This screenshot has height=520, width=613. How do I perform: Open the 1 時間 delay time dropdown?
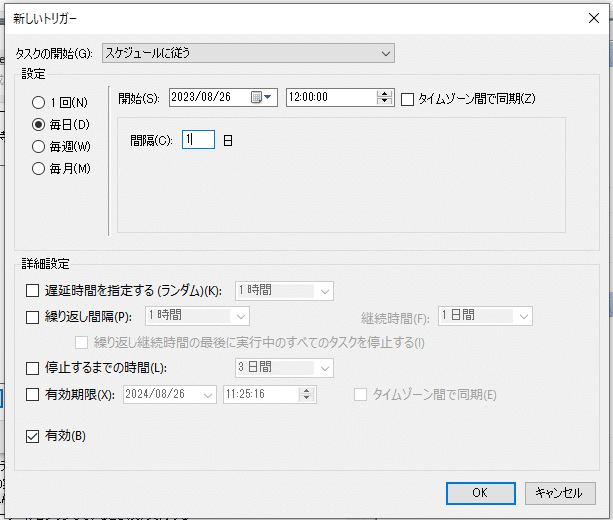284,291
